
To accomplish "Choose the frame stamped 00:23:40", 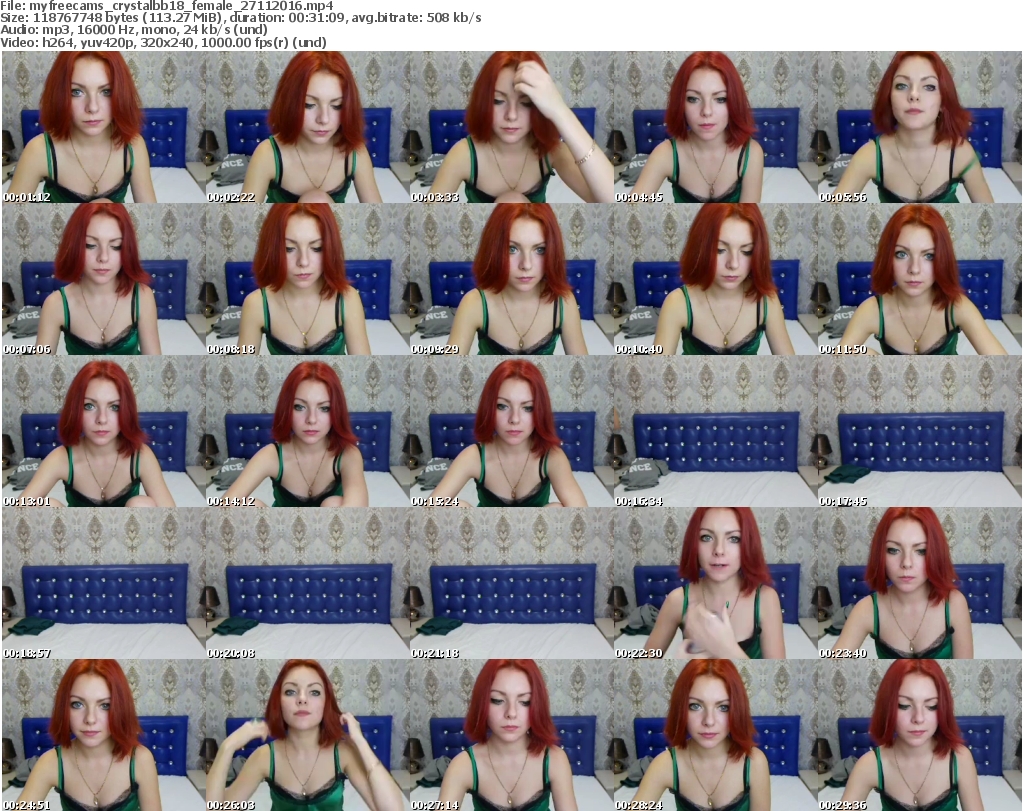I will point(920,583).
